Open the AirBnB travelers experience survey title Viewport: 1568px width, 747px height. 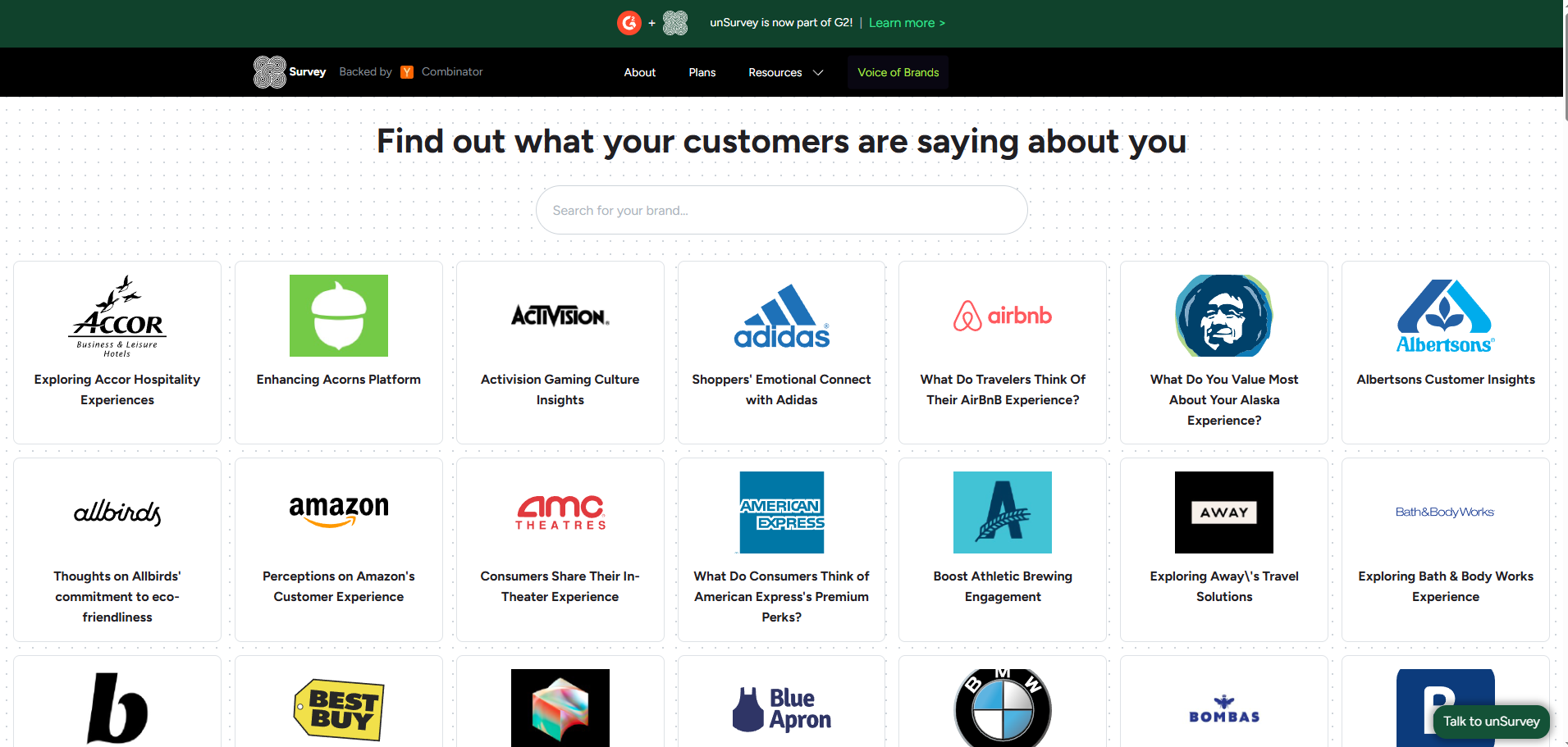(x=1003, y=389)
